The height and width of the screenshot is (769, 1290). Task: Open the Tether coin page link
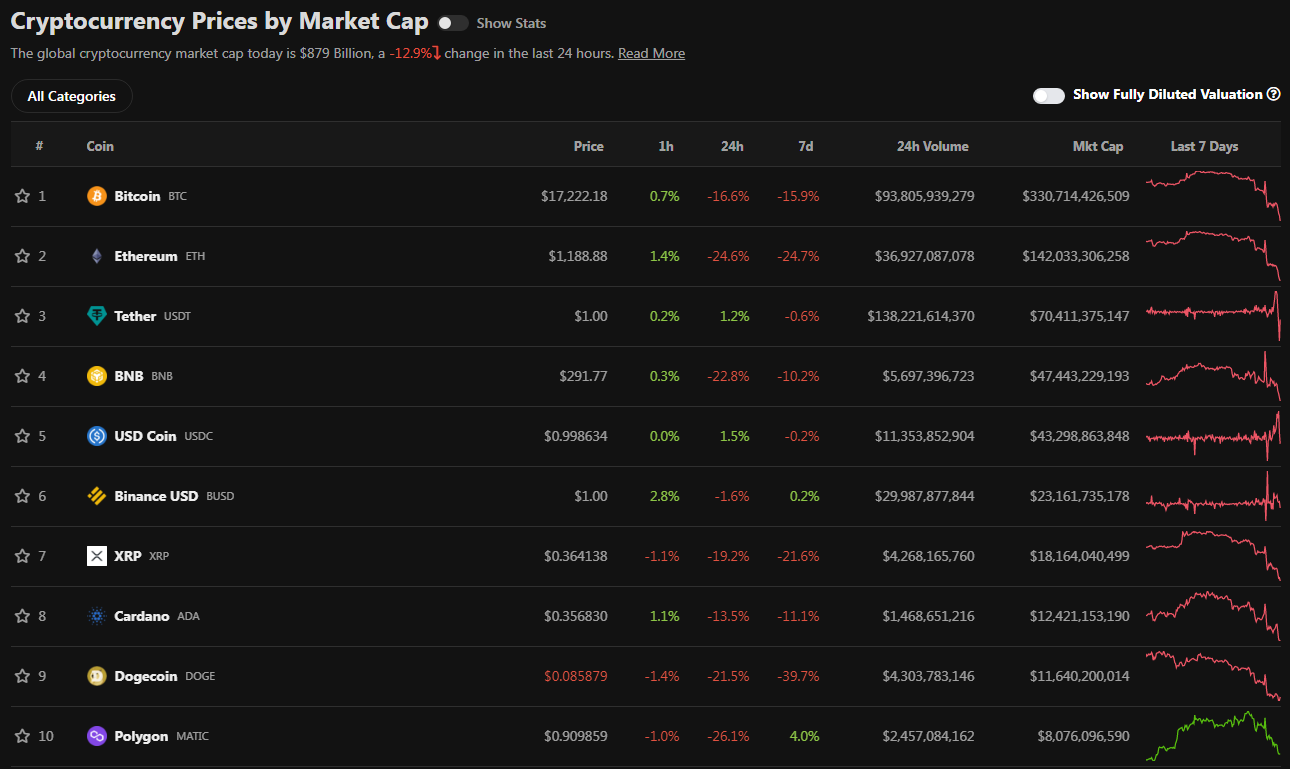pos(135,316)
